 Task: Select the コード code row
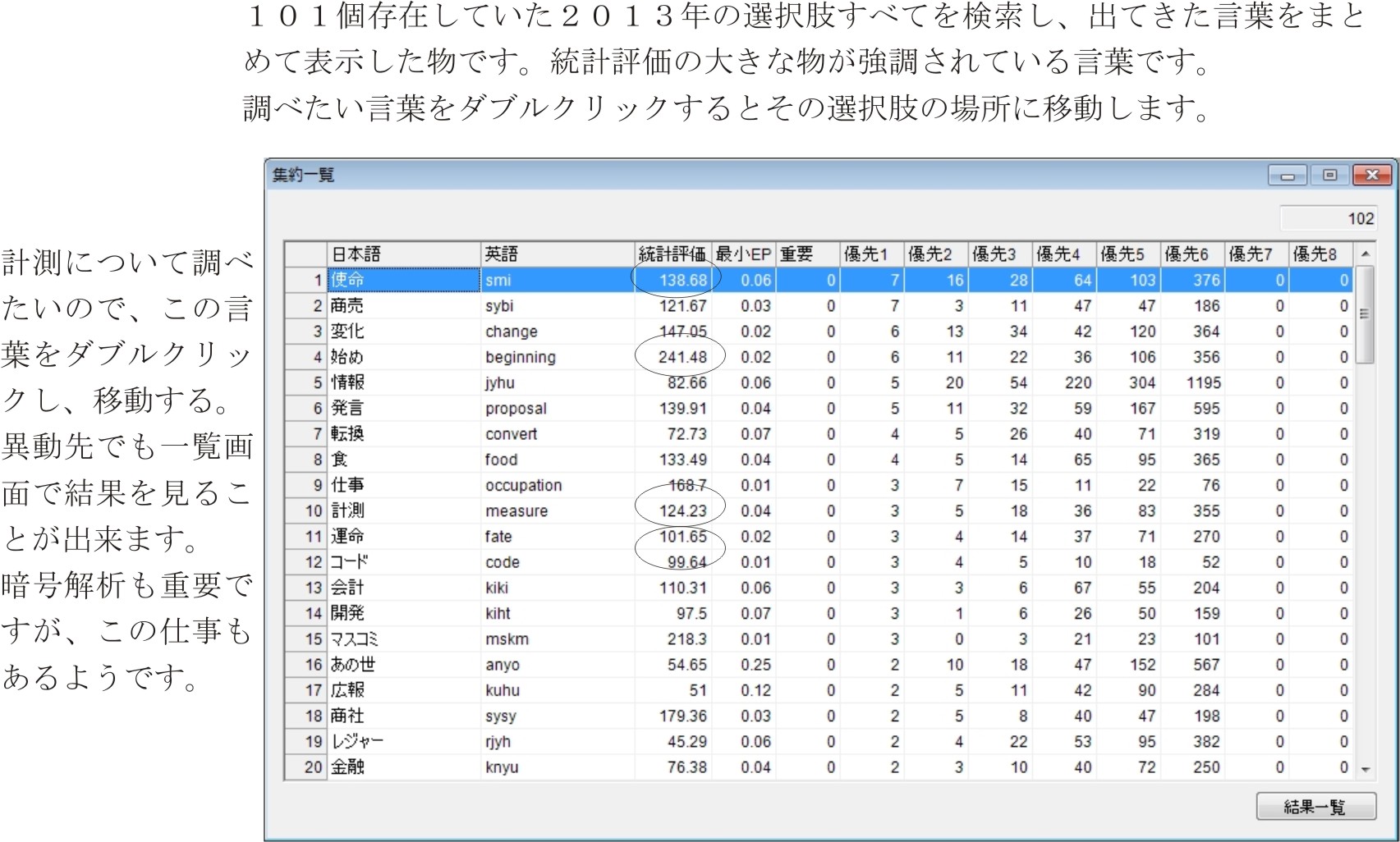point(402,562)
